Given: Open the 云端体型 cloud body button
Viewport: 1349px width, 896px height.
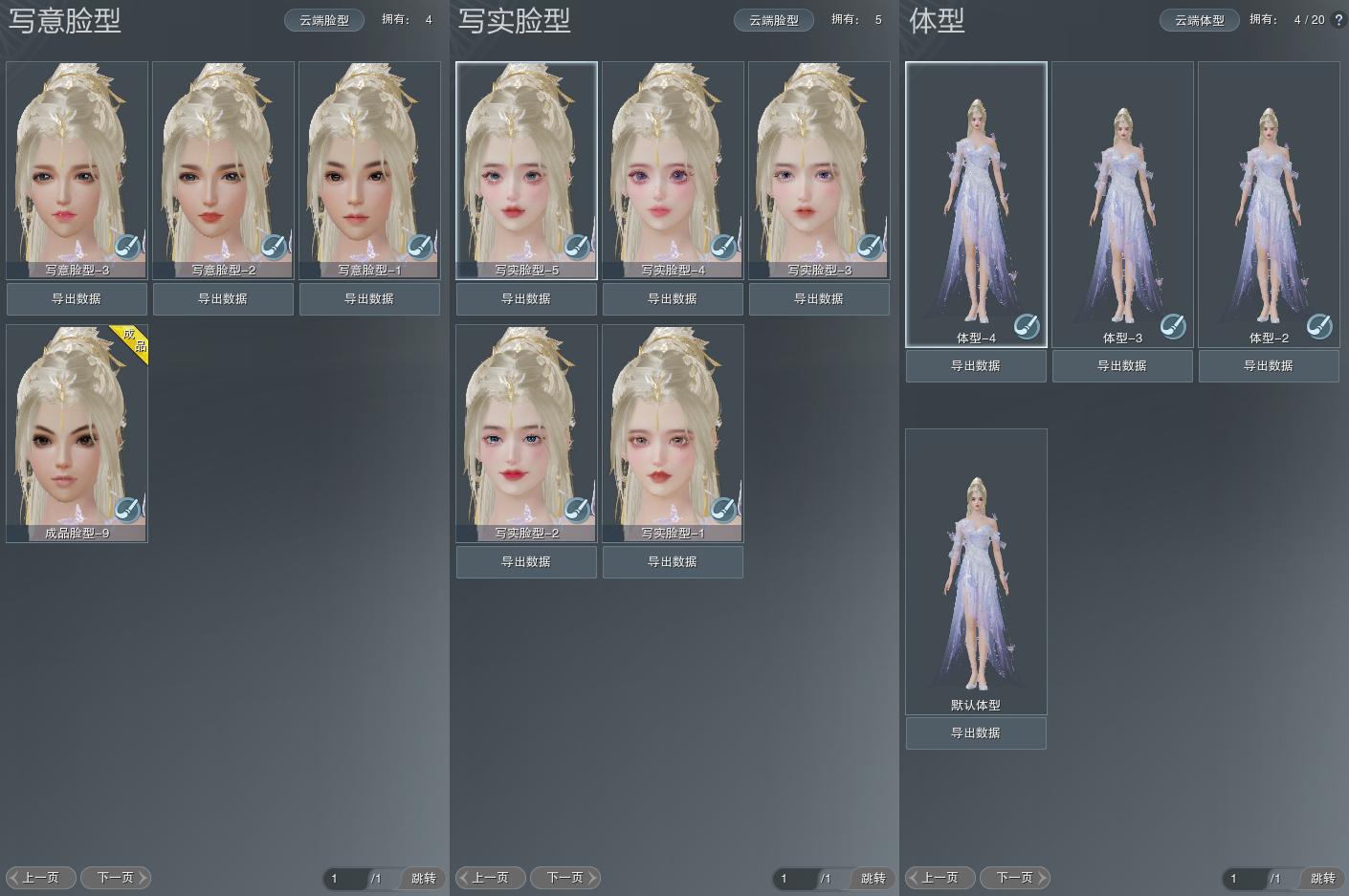Looking at the screenshot, I should click(x=1200, y=20).
